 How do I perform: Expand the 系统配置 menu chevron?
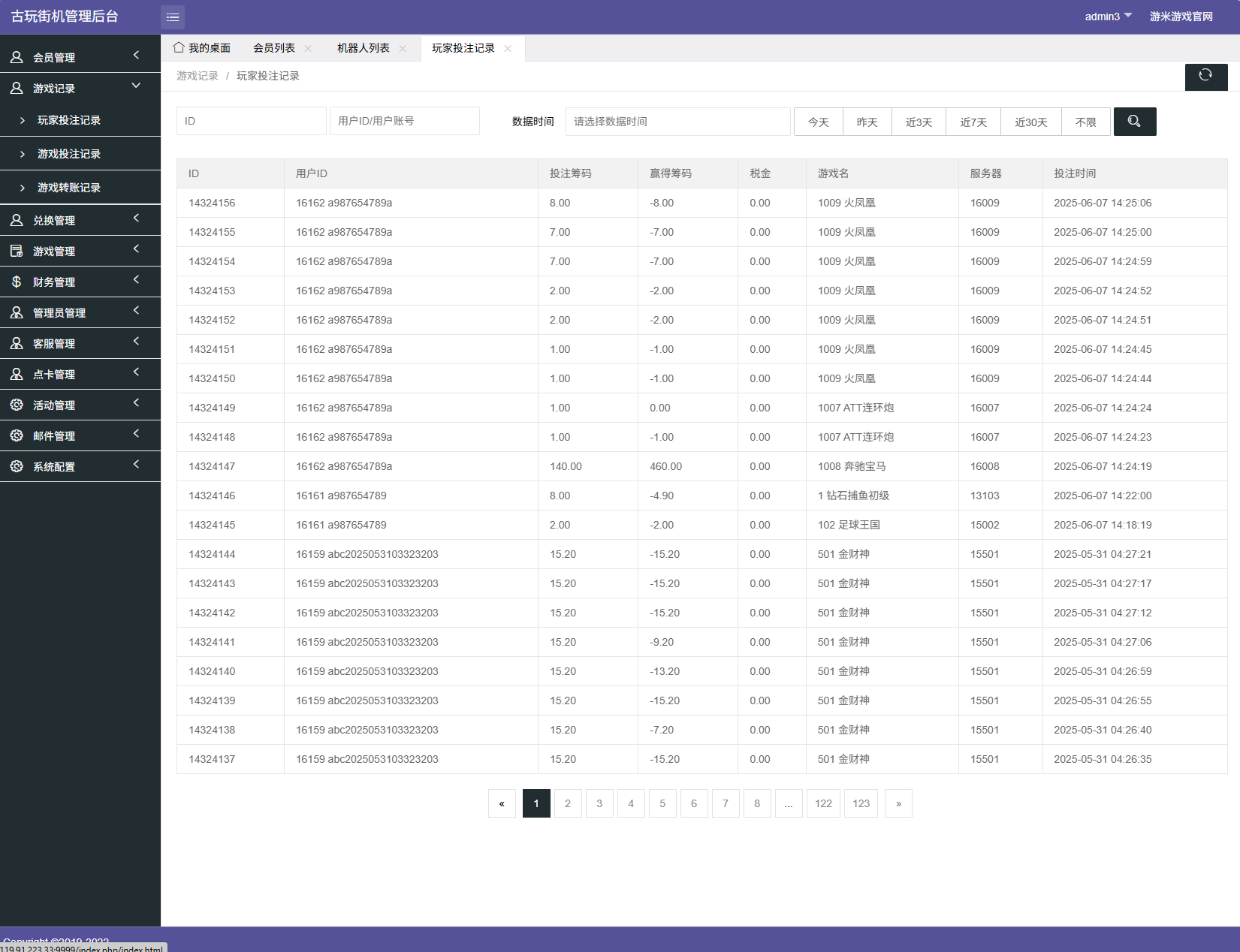coord(137,464)
